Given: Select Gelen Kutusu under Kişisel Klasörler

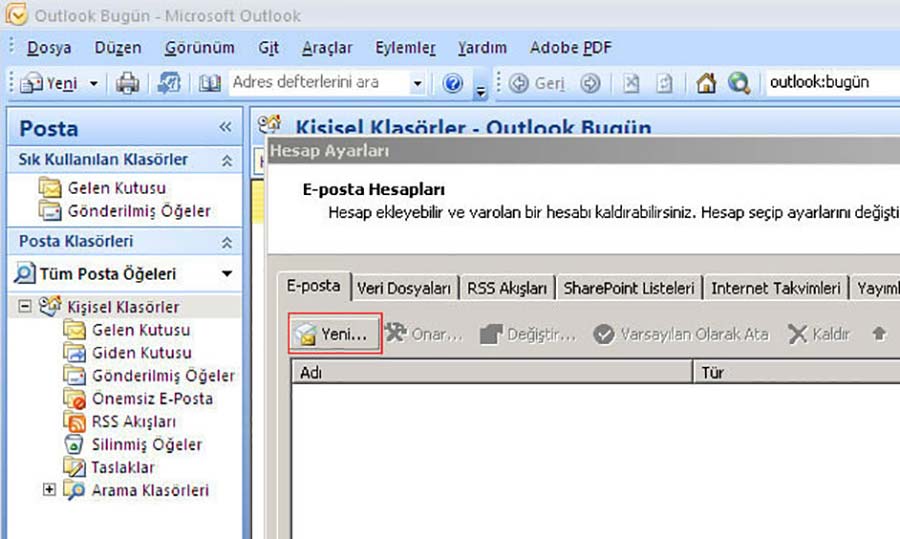Looking at the screenshot, I should point(141,330).
